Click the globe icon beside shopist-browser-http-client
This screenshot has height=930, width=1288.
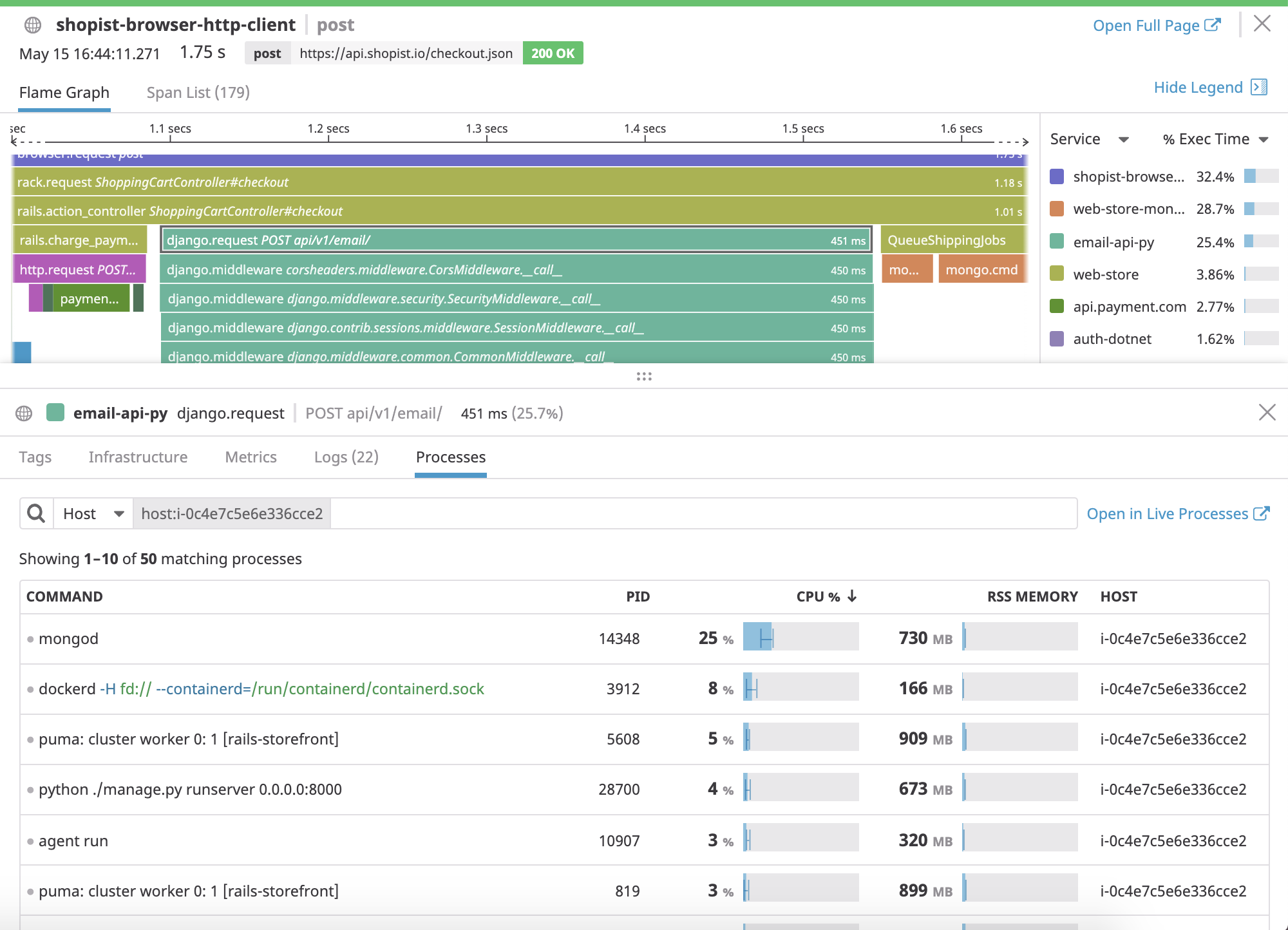32,25
